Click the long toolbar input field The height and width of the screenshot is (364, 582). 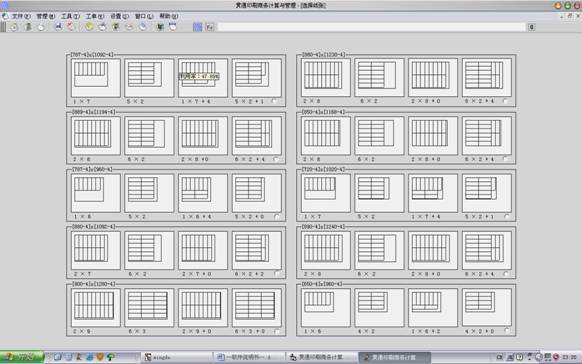coord(372,27)
